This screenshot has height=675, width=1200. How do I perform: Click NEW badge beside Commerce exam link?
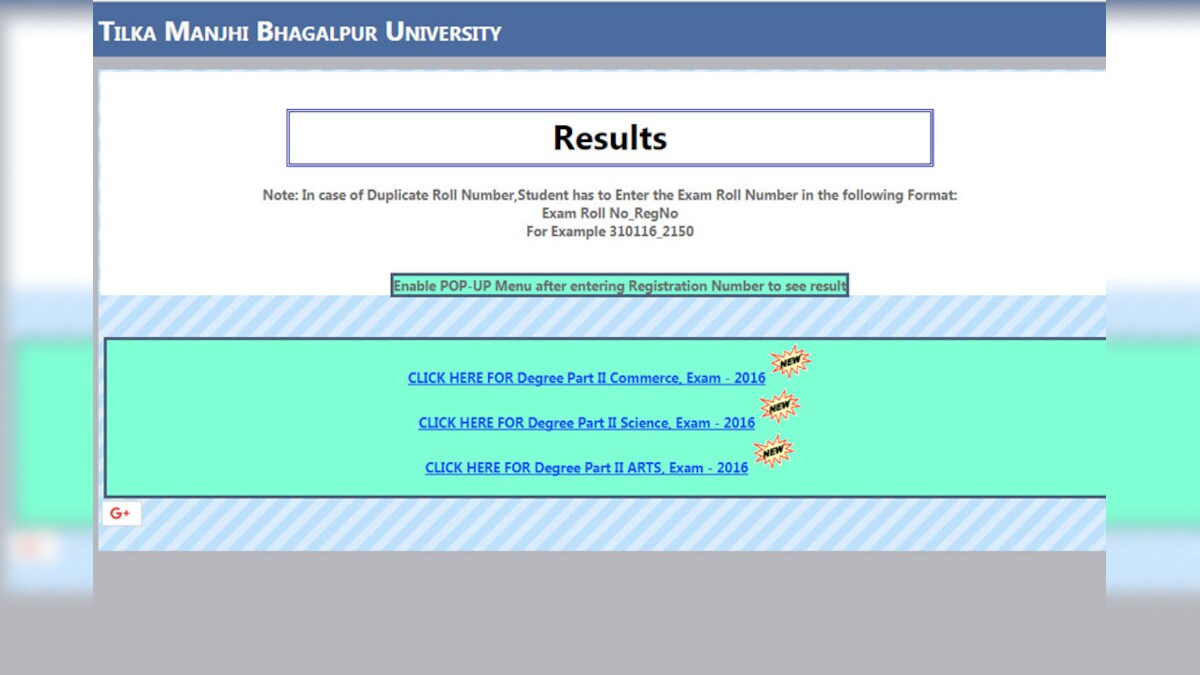(x=790, y=361)
